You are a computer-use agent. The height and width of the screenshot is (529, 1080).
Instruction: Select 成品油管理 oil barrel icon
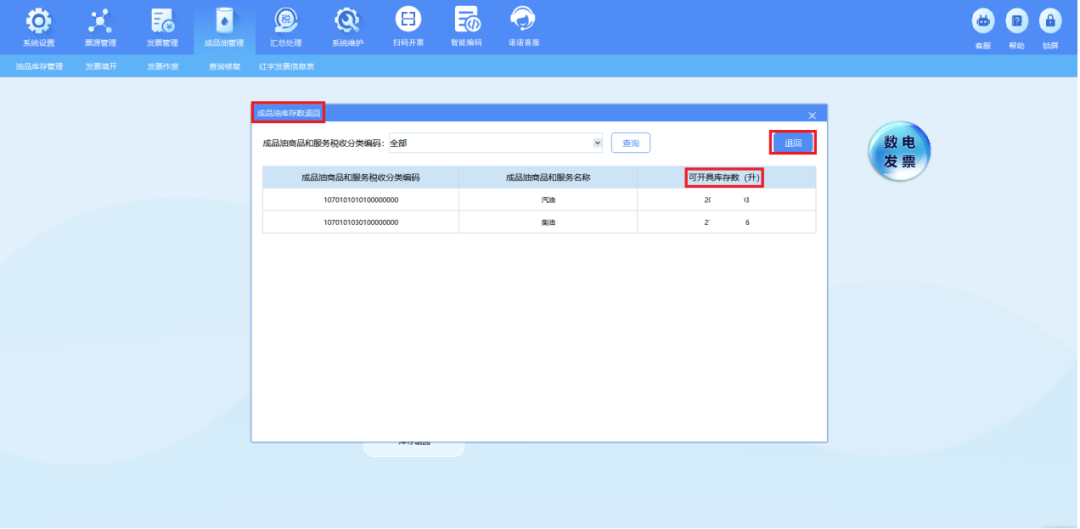(x=224, y=21)
